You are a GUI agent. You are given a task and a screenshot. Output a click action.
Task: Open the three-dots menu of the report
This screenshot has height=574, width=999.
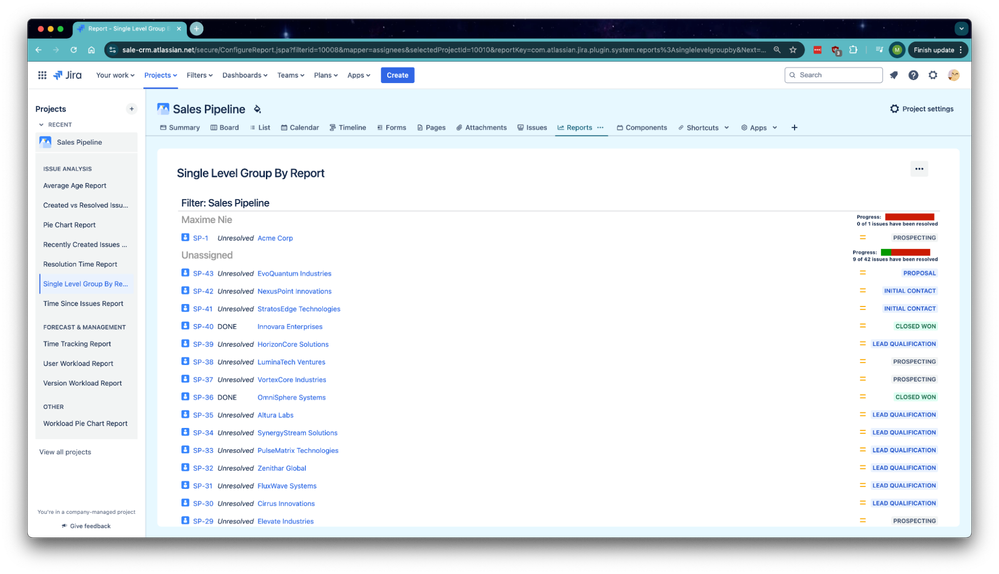919,169
